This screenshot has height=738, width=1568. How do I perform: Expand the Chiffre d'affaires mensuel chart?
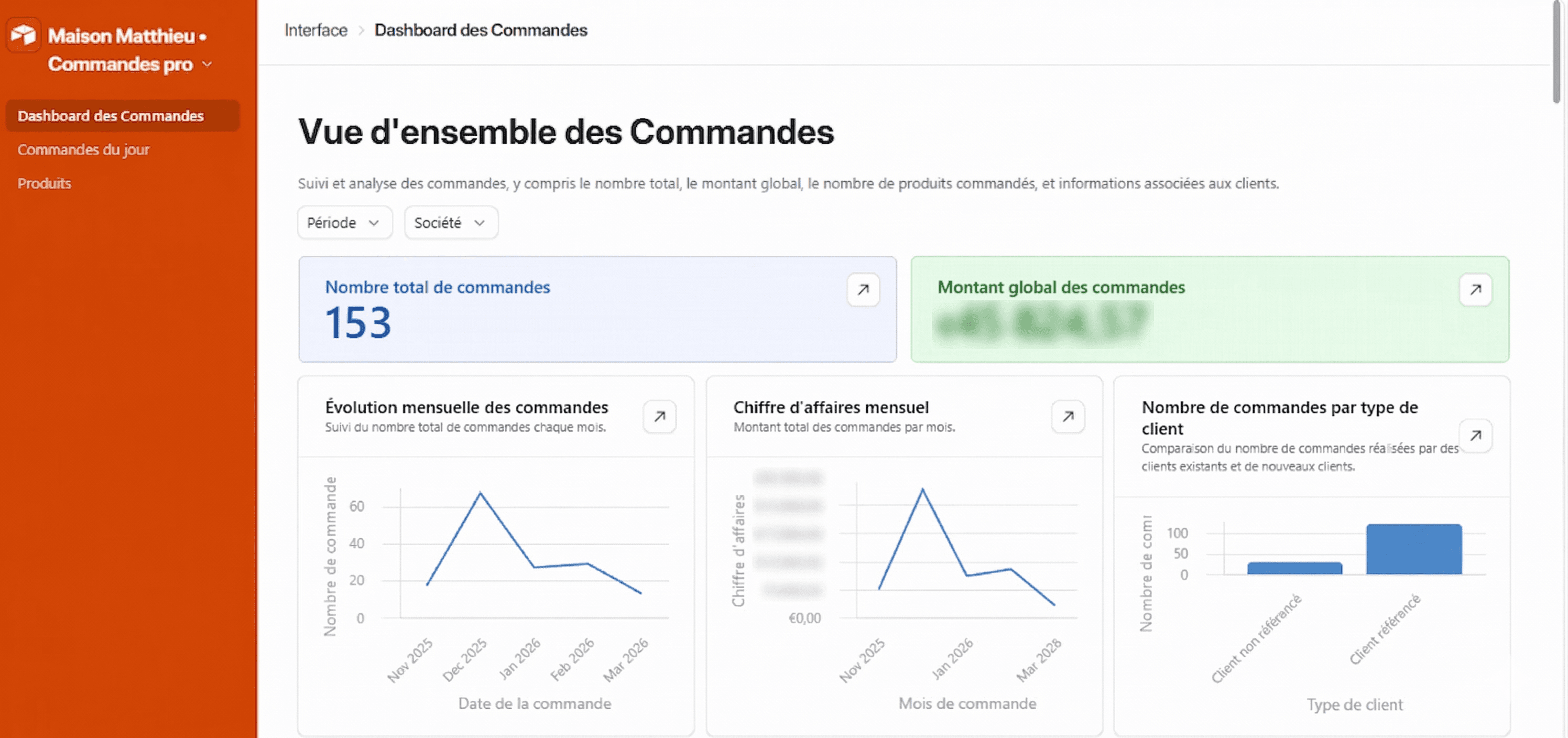pos(1068,417)
